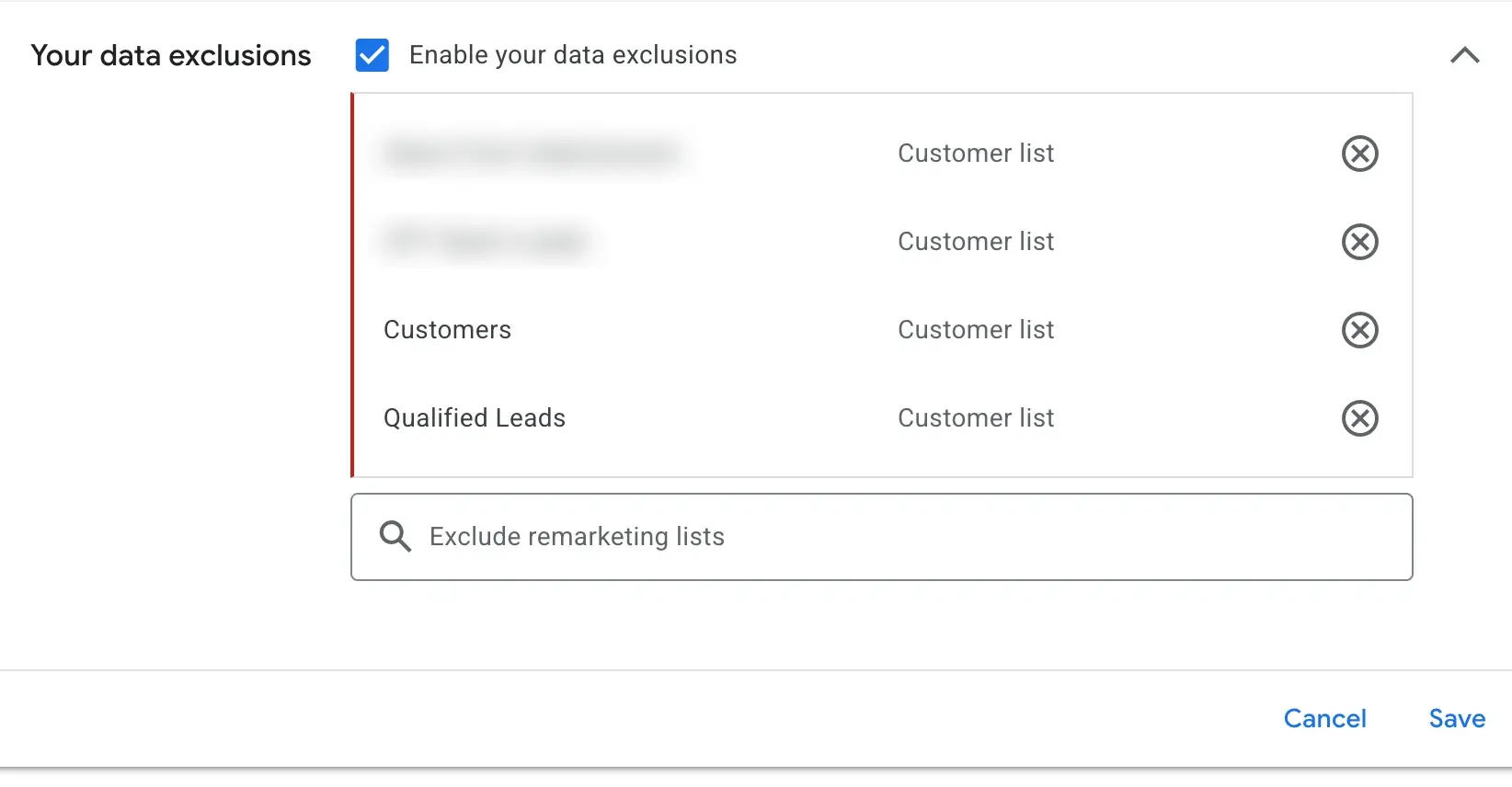Click the Your data exclusions heading
Viewport: 1512px width, 787px height.
171,55
